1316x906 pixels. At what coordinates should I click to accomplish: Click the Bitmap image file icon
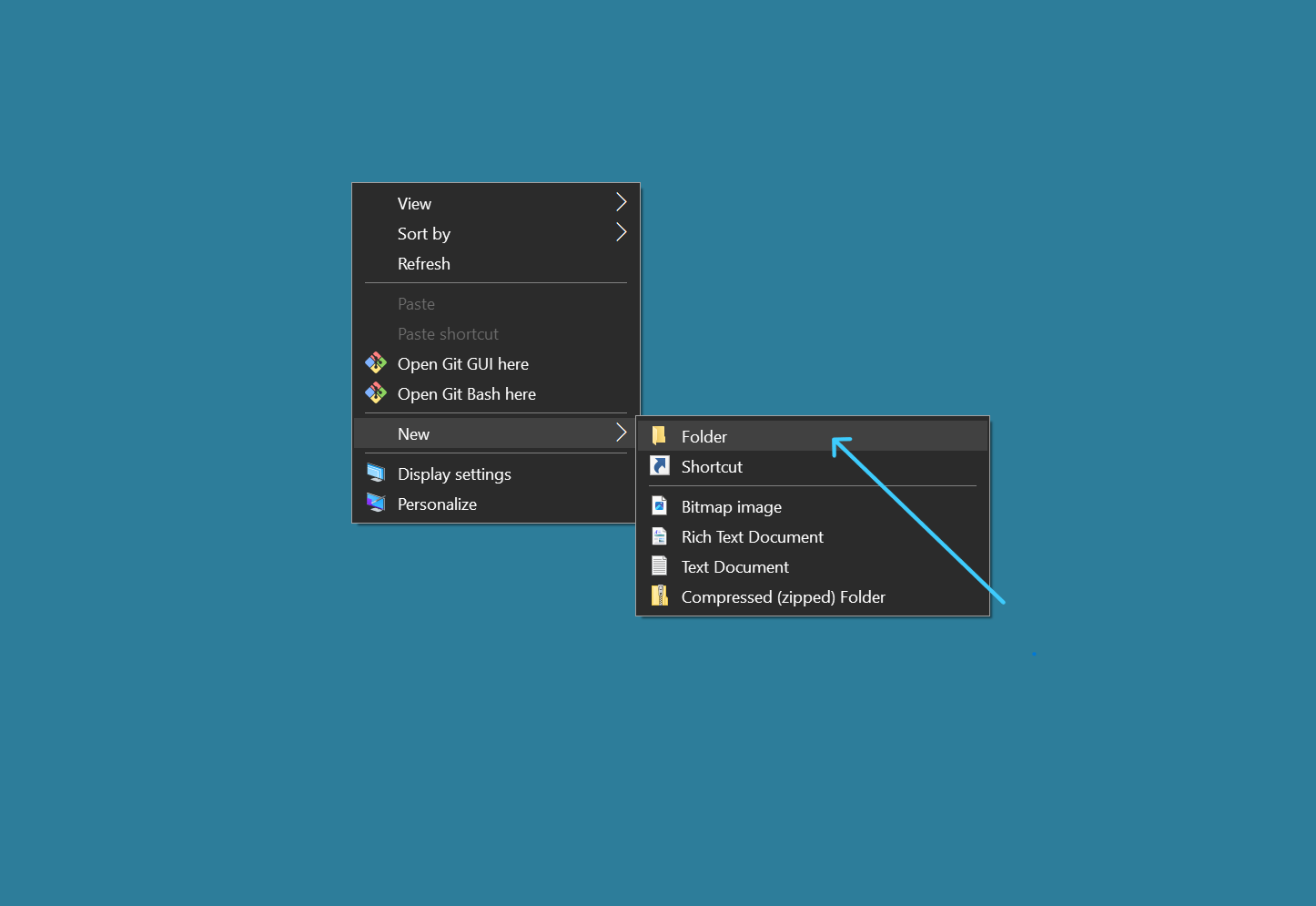point(660,506)
